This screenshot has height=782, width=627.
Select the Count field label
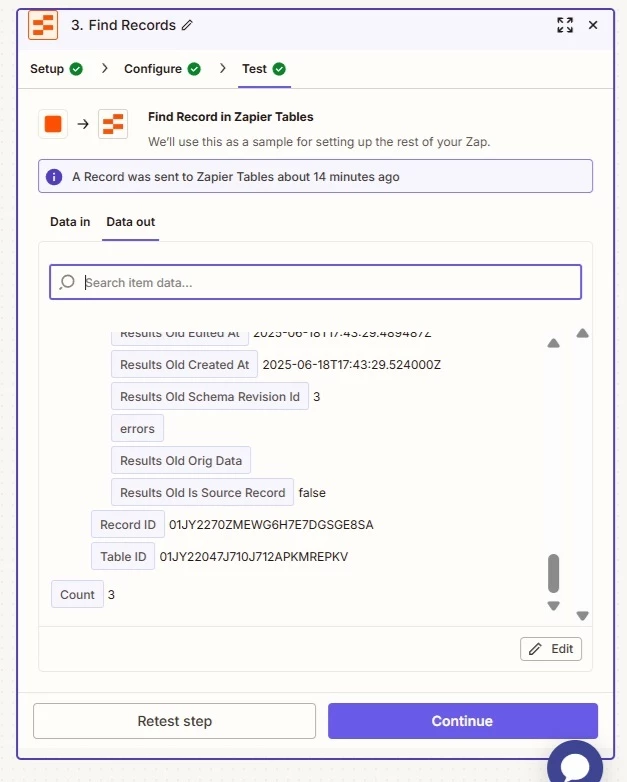point(77,594)
